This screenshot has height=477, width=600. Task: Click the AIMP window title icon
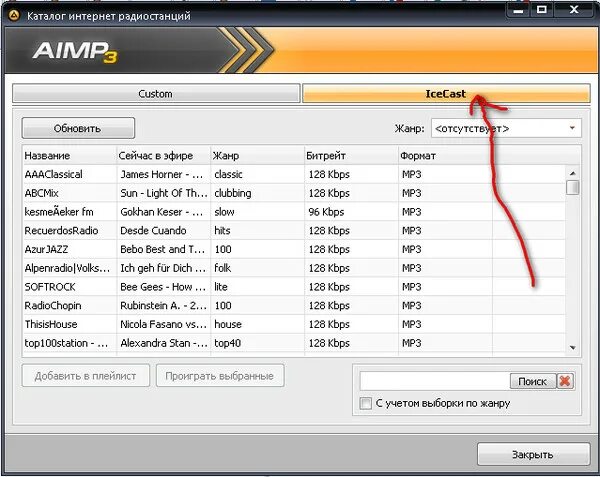14,15
